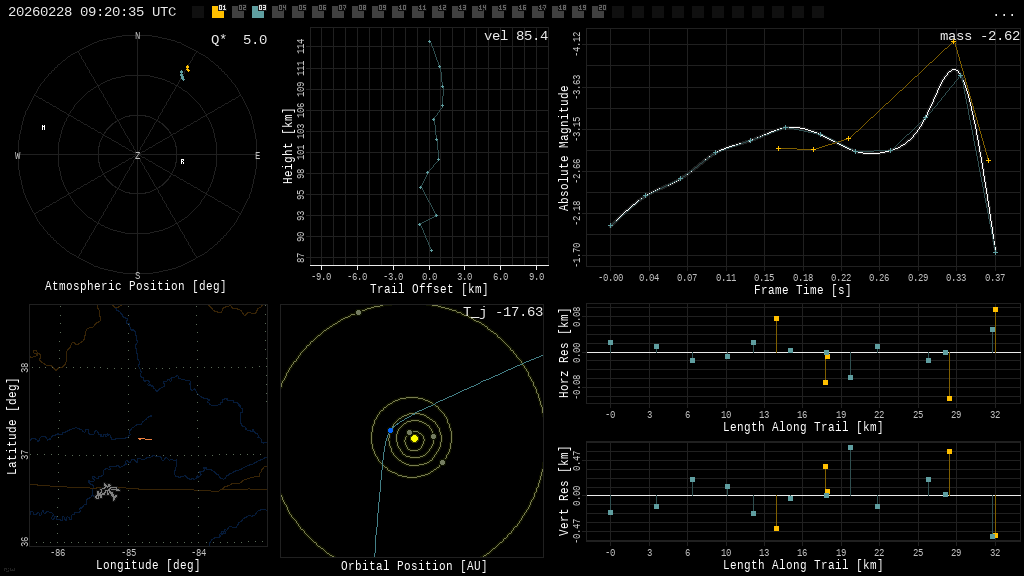
Task: Click station square 15 in top bar
Action: pyautogui.click(x=498, y=12)
